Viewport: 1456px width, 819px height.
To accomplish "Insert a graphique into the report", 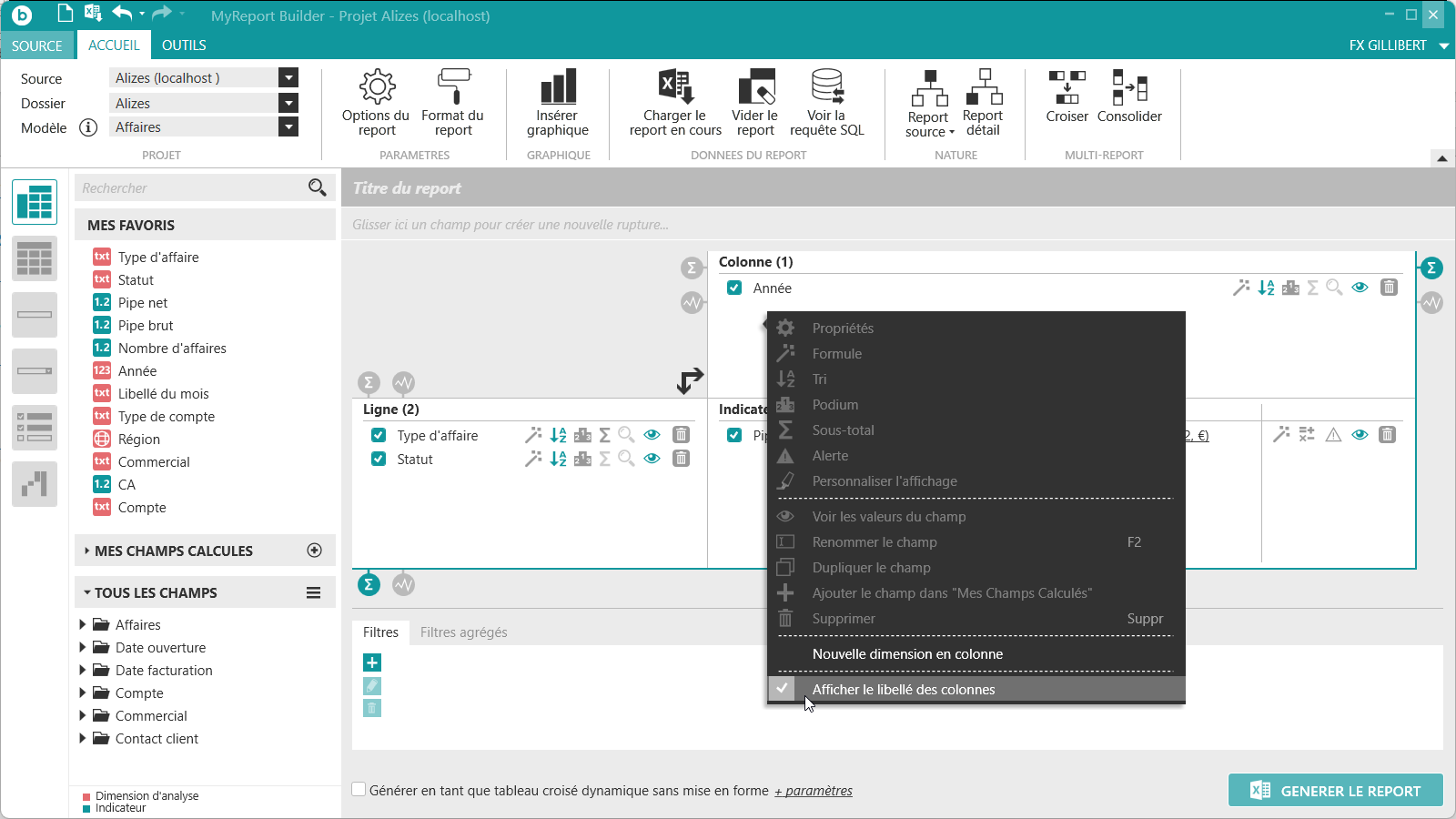I will point(557,102).
